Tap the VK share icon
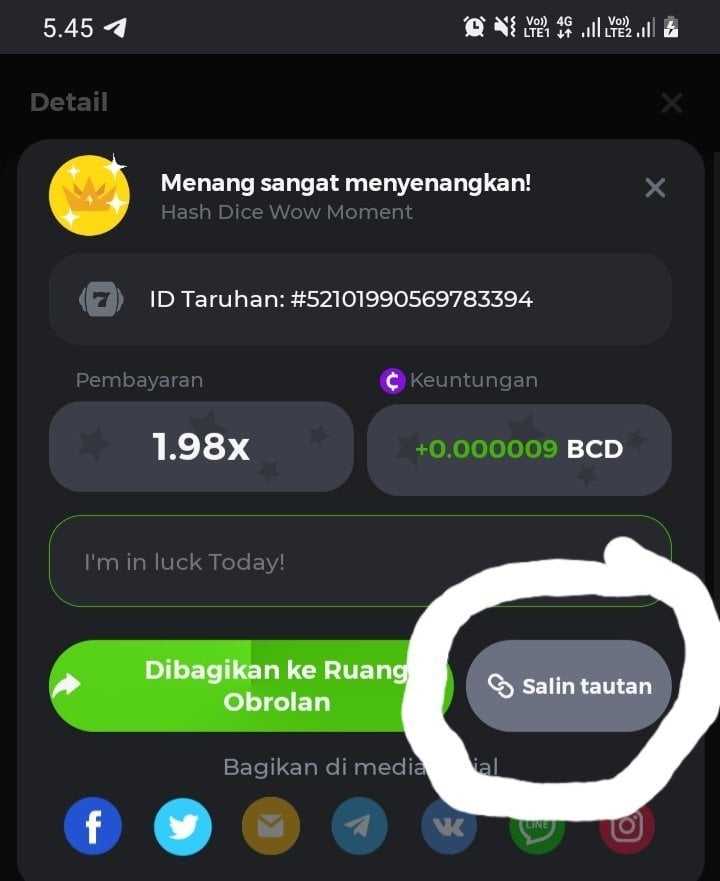Viewport: 720px width, 881px height. pyautogui.click(x=449, y=826)
